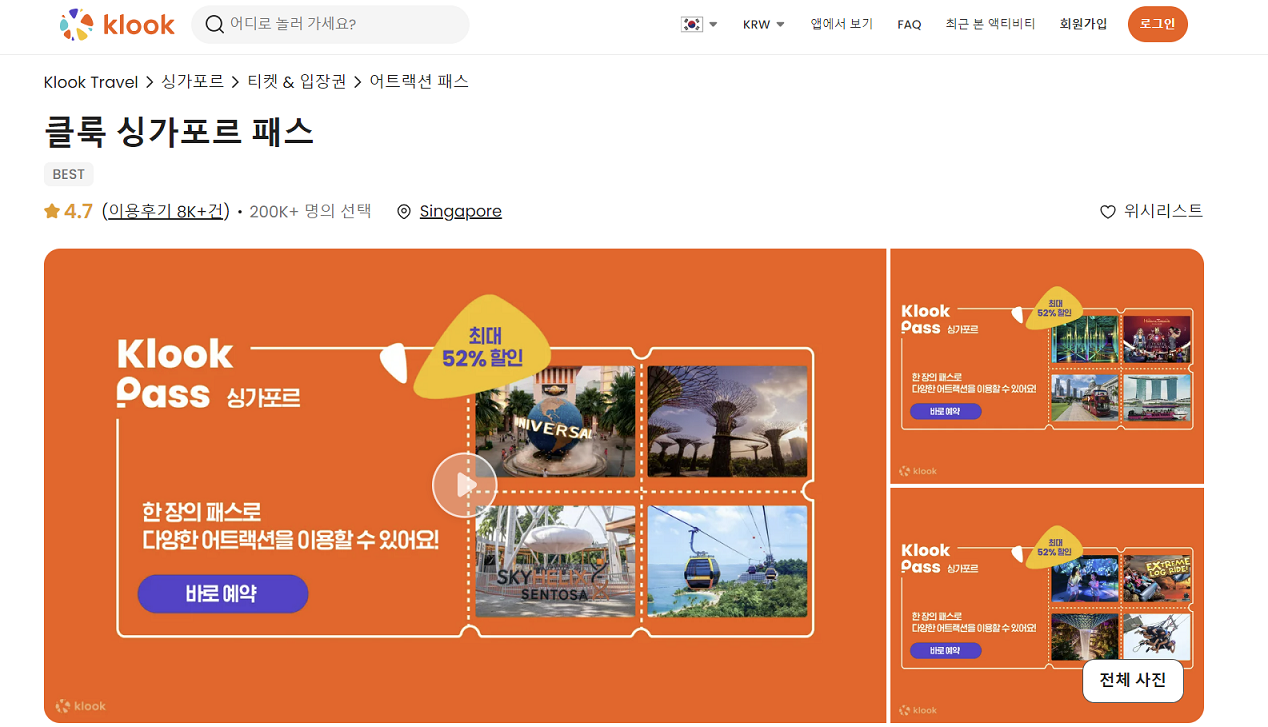This screenshot has height=727, width=1268.
Task: Go to the Klook Travel breadcrumb
Action: point(91,82)
